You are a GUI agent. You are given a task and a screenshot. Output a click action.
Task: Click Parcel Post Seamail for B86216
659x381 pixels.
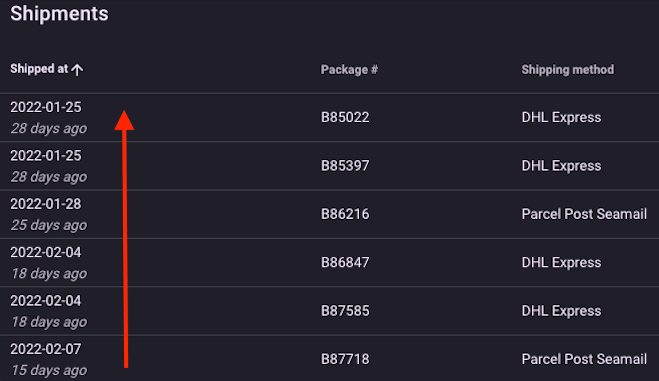coord(584,214)
